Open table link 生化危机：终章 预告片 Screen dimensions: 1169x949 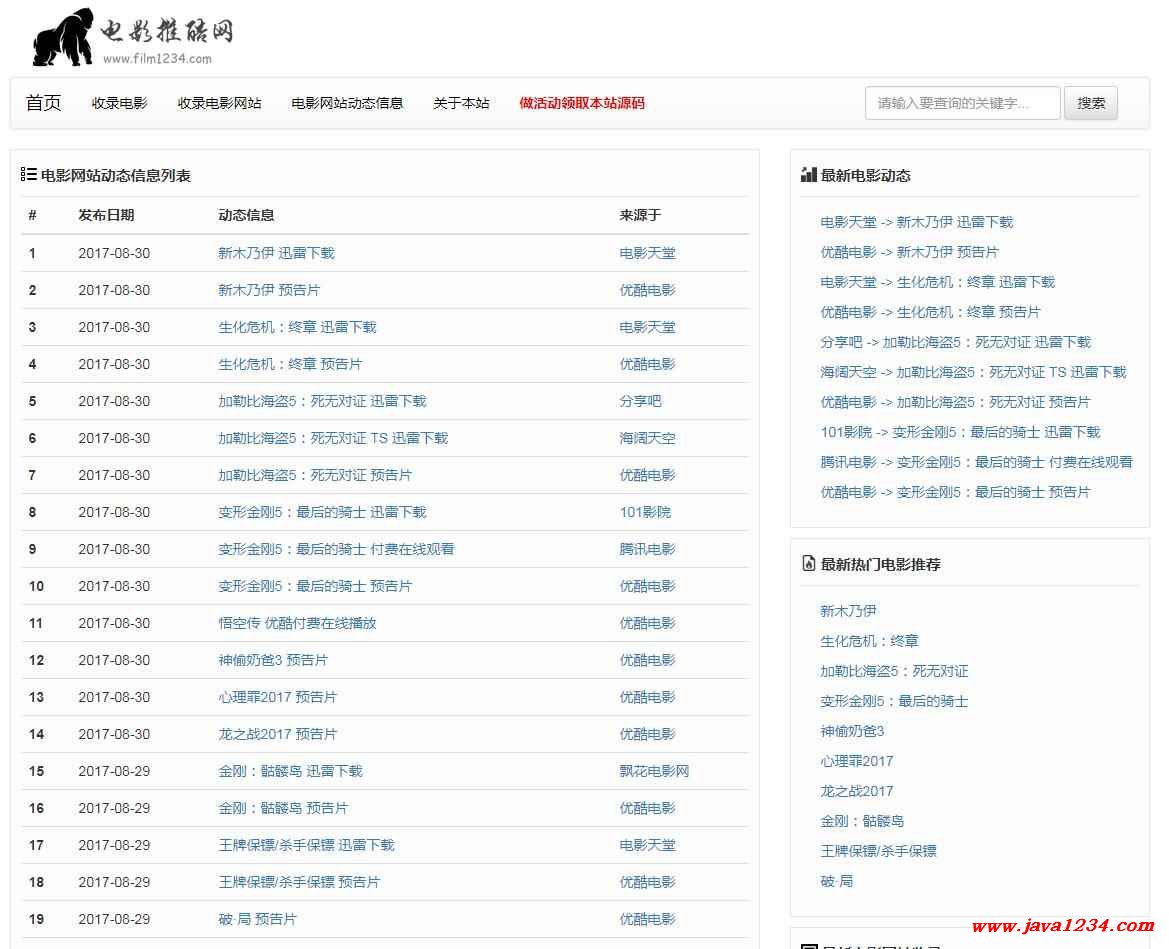pyautogui.click(x=289, y=364)
